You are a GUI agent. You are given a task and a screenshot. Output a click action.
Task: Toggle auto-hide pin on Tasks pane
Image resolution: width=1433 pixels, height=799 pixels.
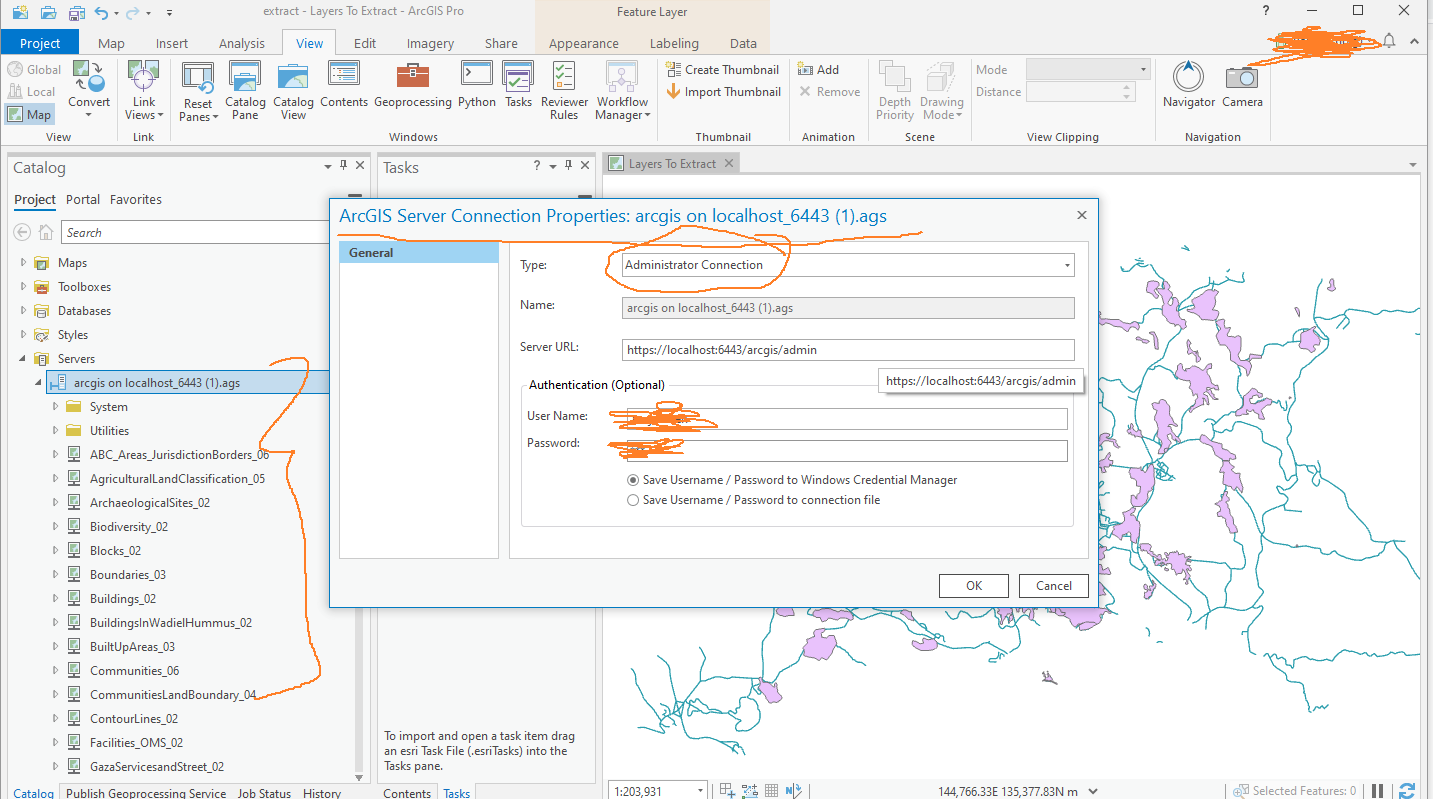pos(567,166)
